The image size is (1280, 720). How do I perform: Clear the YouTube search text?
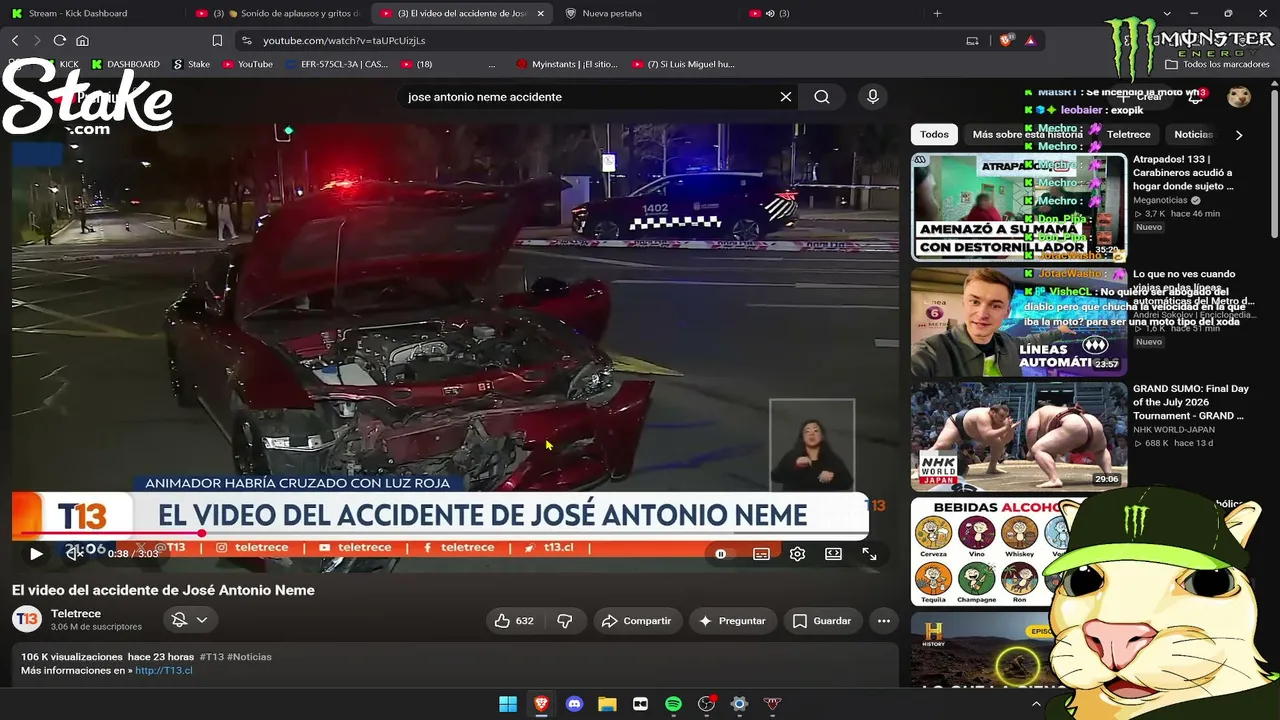[x=786, y=97]
